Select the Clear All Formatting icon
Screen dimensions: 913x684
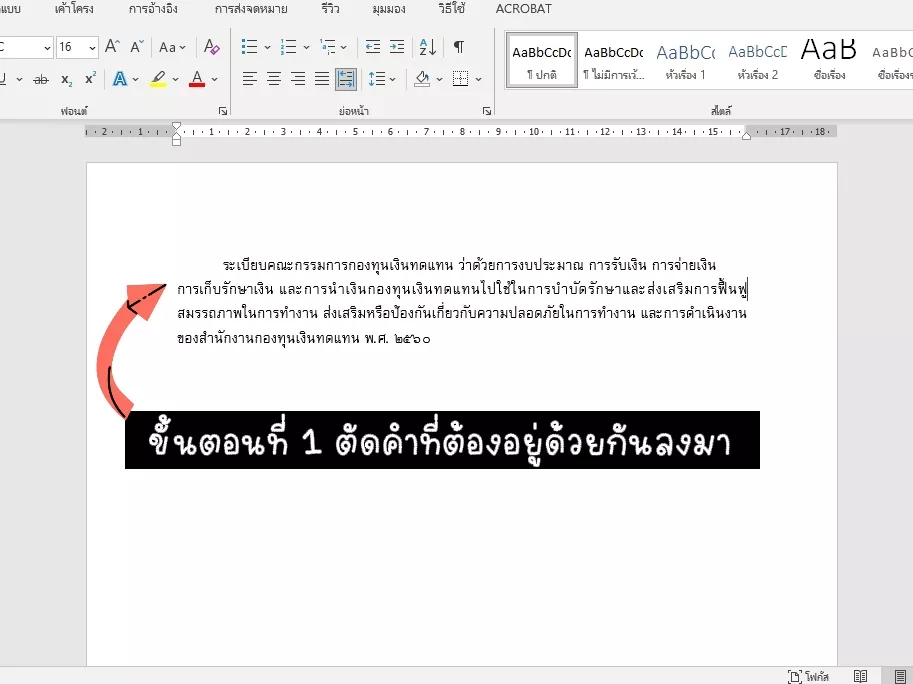click(212, 47)
